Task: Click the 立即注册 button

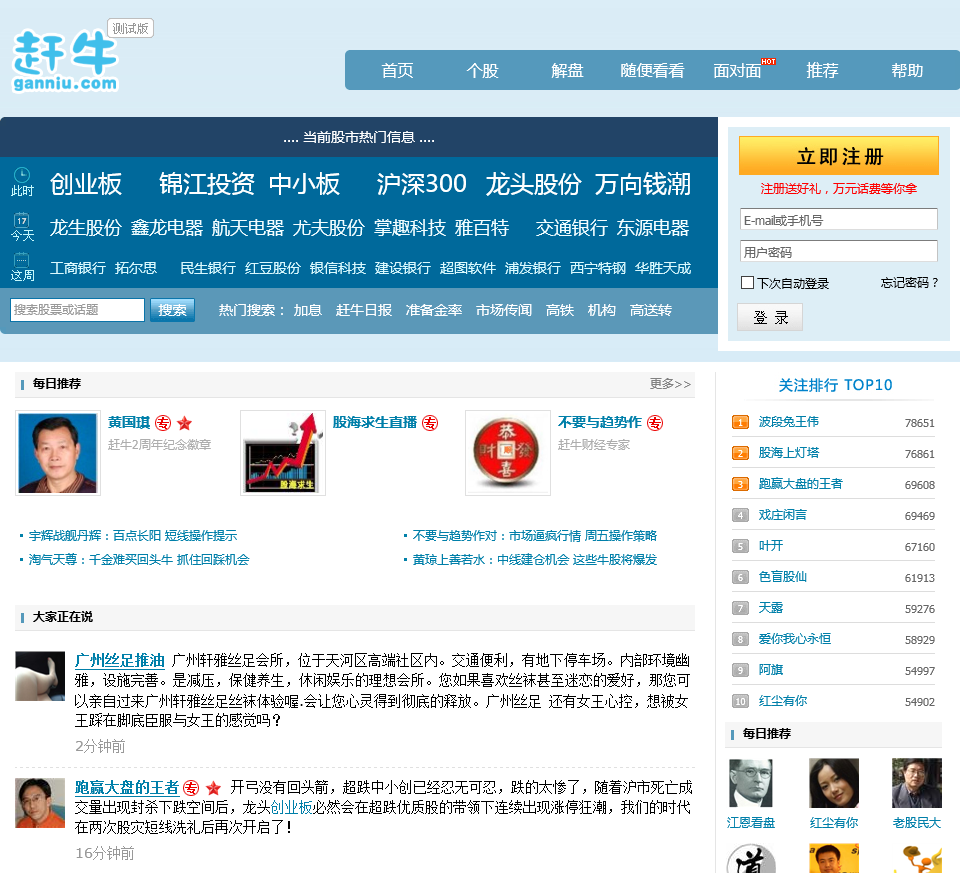Action: (839, 156)
